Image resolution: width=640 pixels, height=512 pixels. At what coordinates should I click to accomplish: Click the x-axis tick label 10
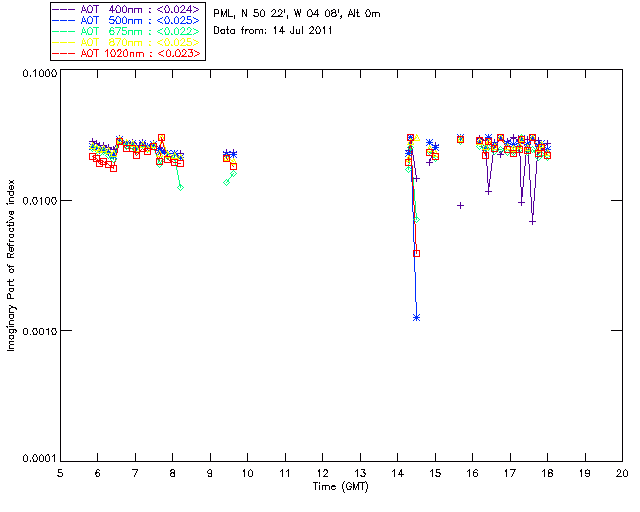coord(247,473)
